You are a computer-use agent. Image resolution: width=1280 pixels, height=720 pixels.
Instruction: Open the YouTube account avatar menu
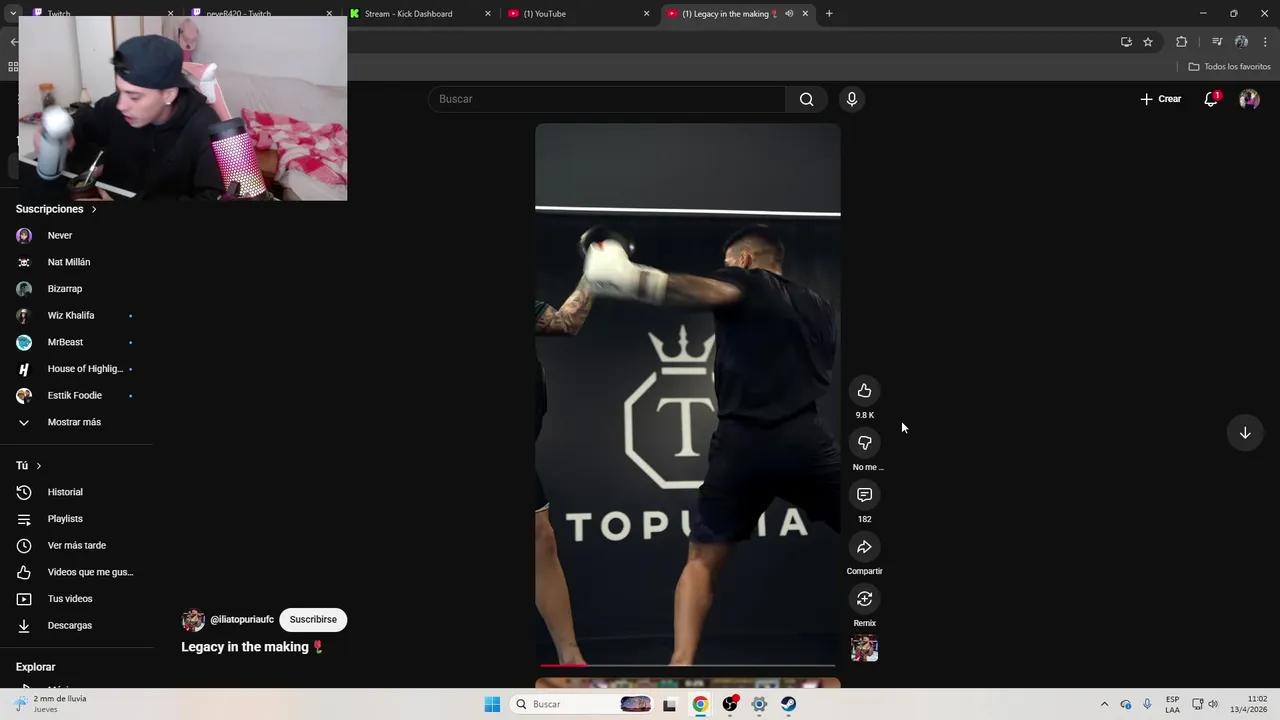click(x=1249, y=99)
